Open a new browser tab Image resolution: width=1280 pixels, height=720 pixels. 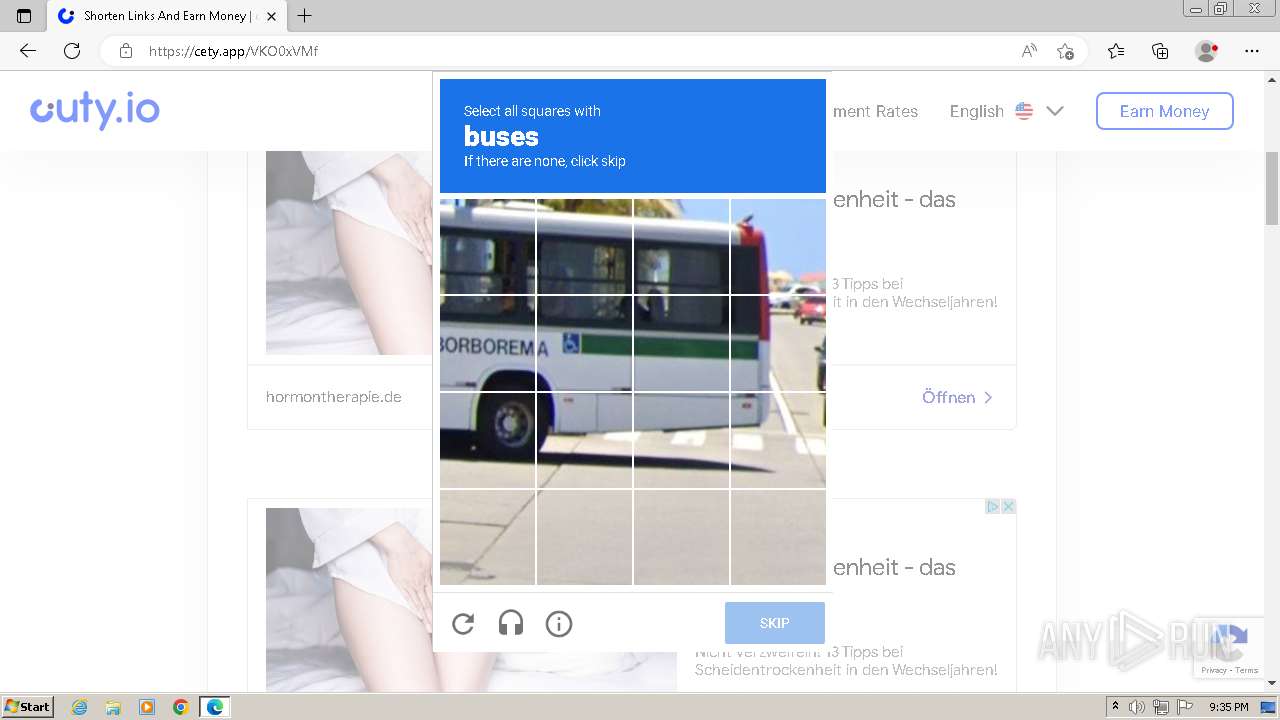(305, 16)
